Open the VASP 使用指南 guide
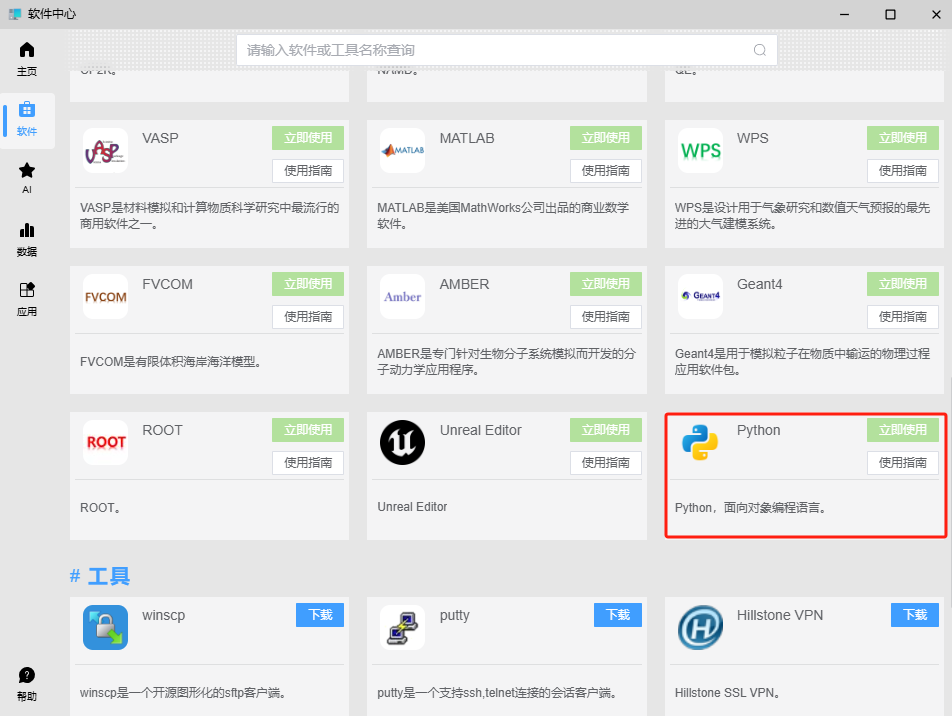952x716 pixels. (x=308, y=171)
